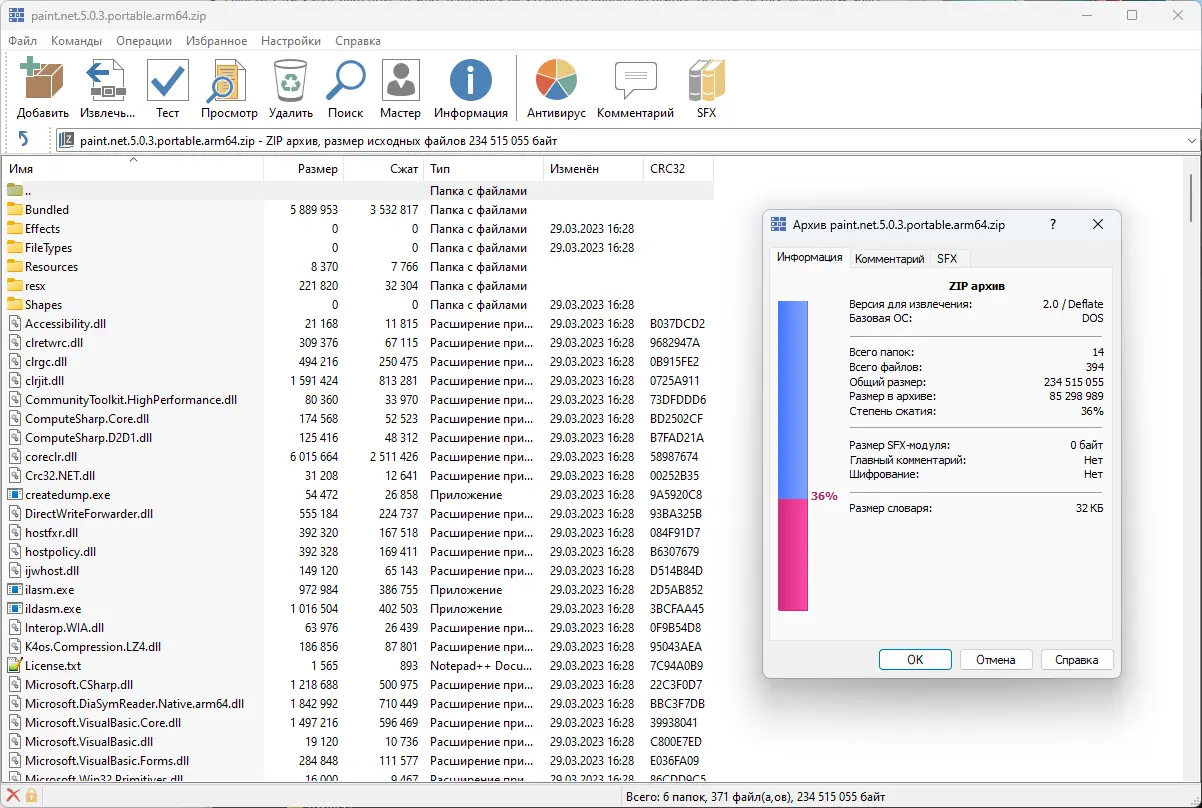
Task: Select Microsoft.VisualBasic.Forms.dll in the list
Action: click(359, 760)
